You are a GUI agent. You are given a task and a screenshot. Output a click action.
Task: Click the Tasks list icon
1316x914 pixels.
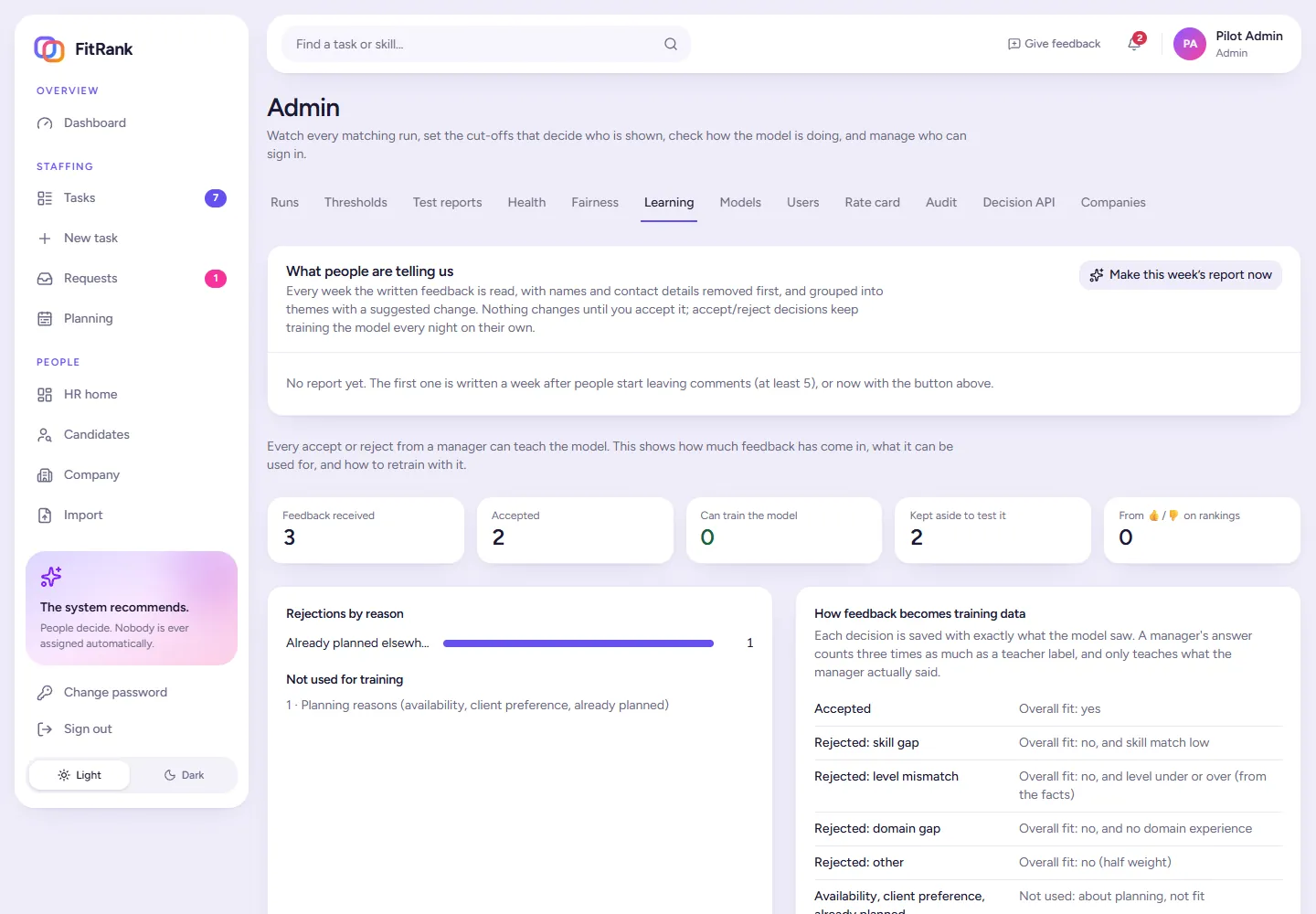pos(45,198)
